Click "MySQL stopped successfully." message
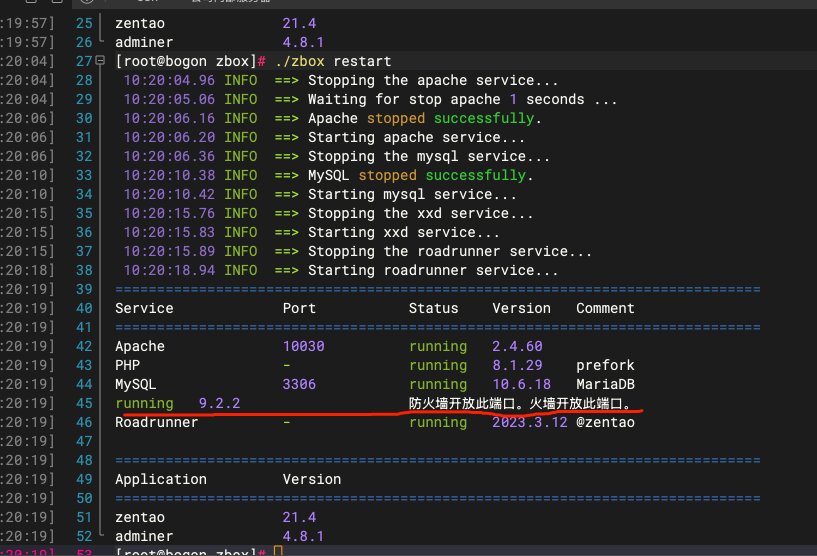The height and width of the screenshot is (556, 817). tap(420, 175)
